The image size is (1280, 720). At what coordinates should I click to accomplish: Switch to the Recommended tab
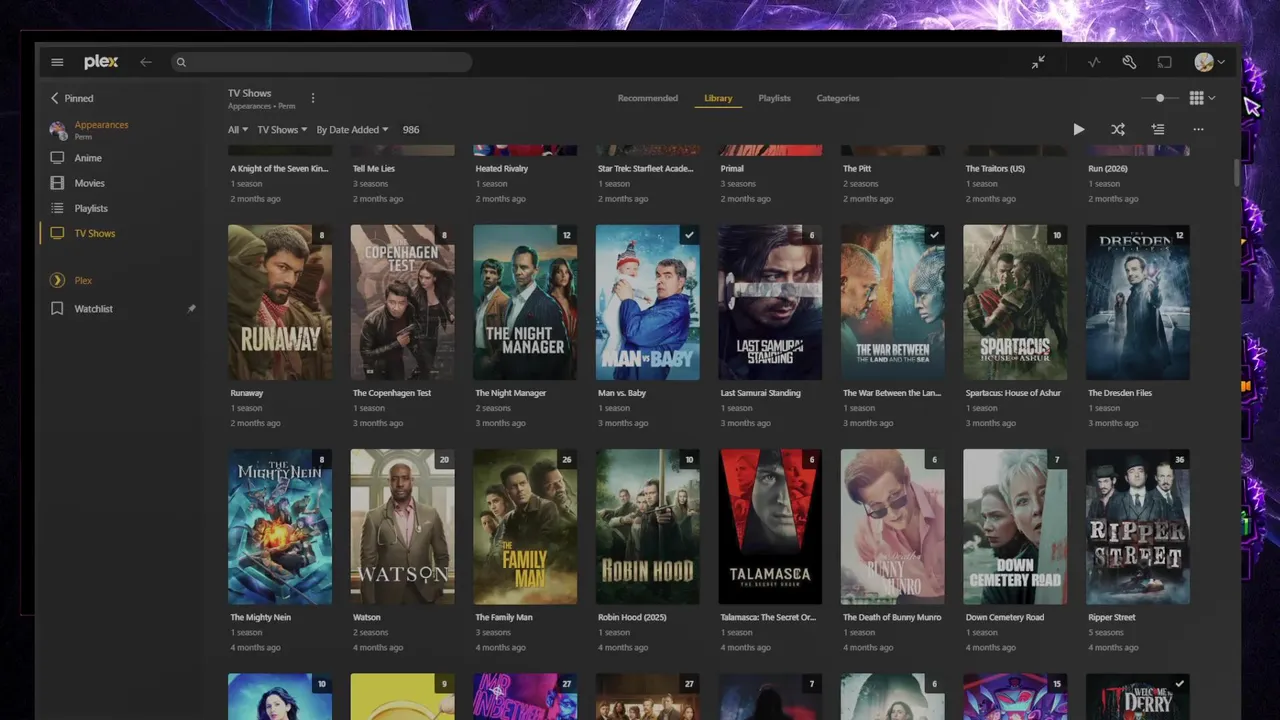647,98
